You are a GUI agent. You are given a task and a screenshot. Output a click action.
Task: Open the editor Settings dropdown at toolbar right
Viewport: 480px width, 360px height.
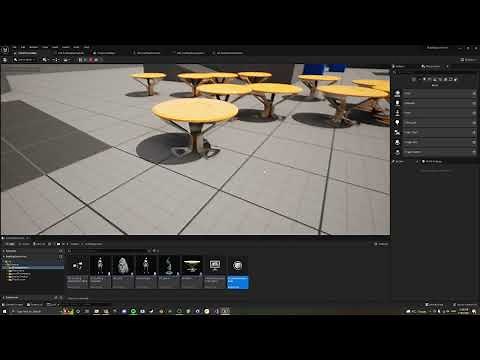(469, 60)
